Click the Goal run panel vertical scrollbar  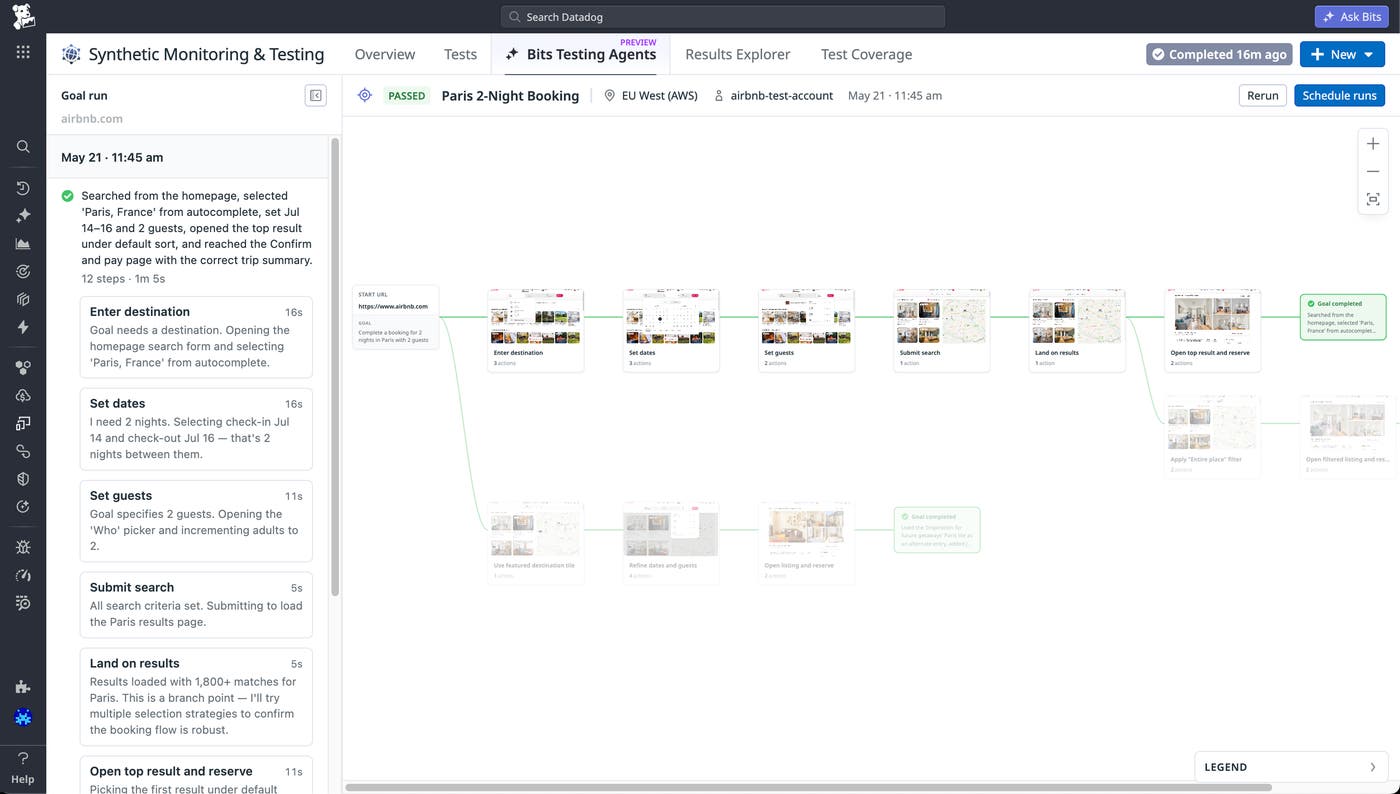[x=336, y=365]
